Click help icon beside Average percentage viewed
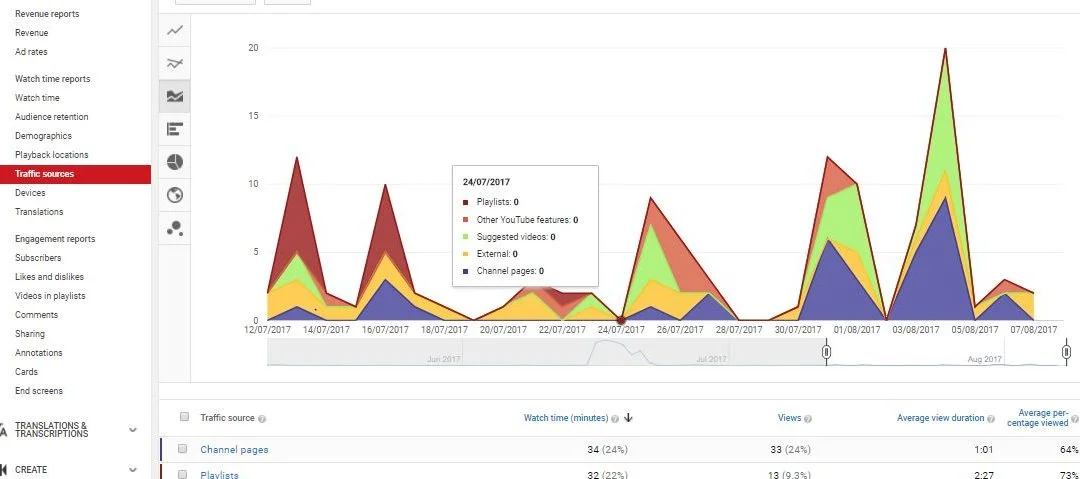 (x=1074, y=419)
